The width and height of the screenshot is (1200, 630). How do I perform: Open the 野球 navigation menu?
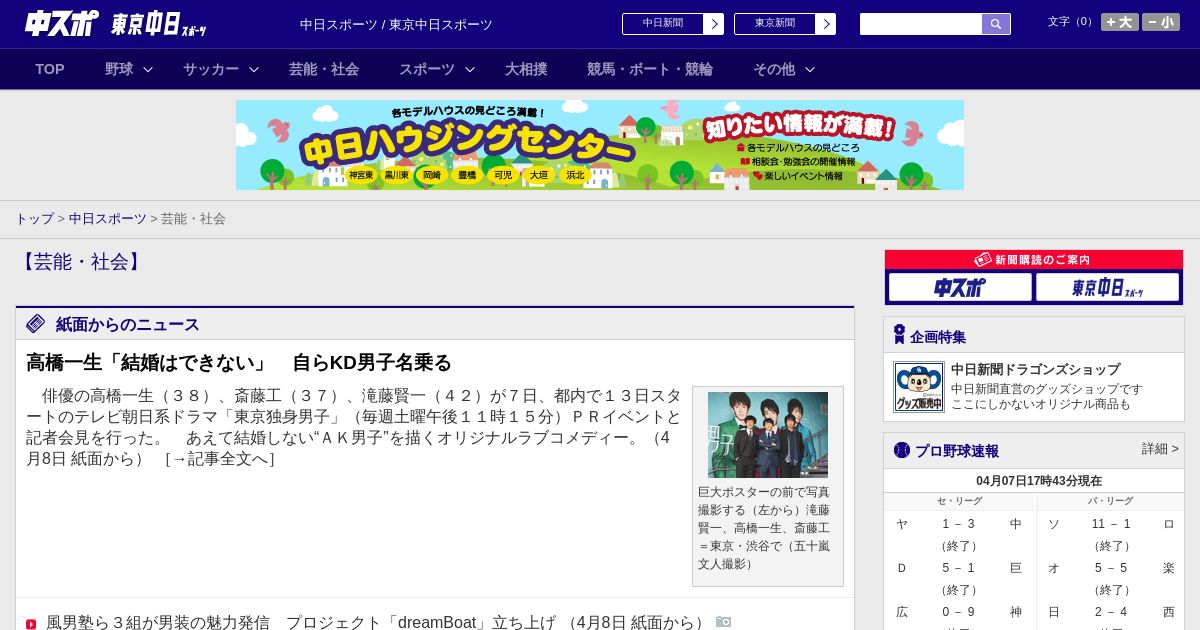point(119,69)
